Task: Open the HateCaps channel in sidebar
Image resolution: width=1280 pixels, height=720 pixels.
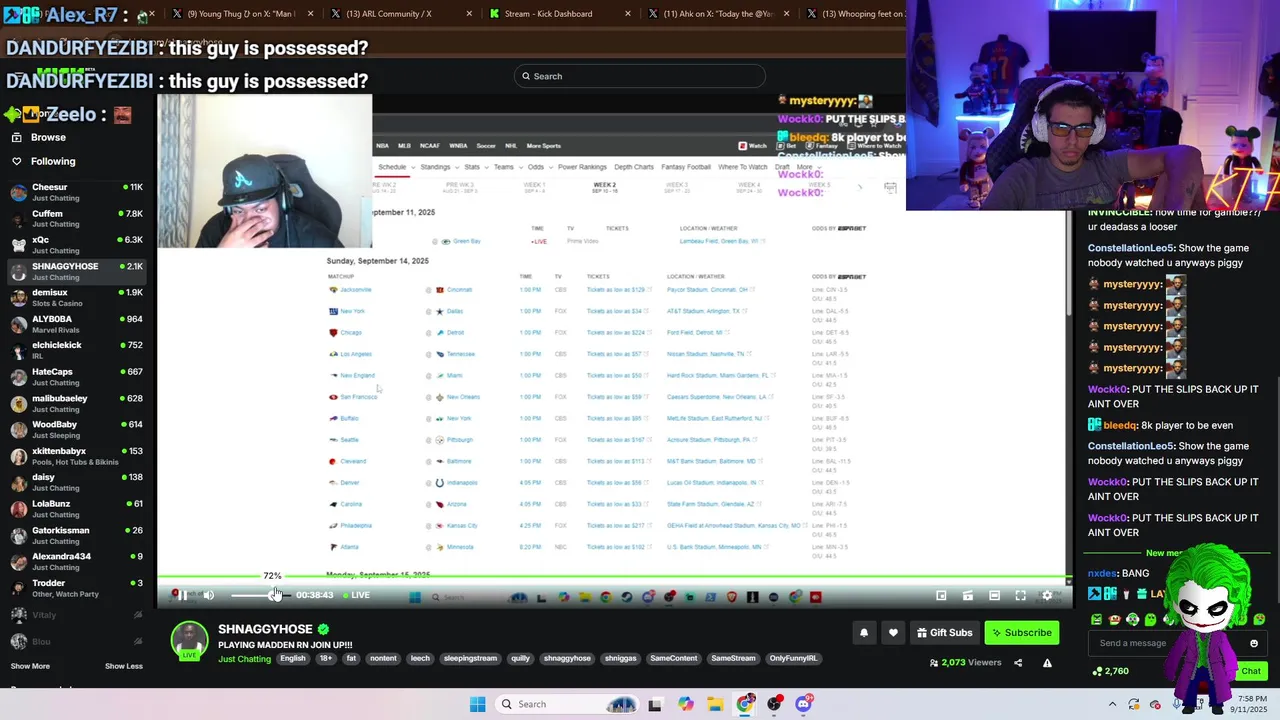Action: pos(78,377)
